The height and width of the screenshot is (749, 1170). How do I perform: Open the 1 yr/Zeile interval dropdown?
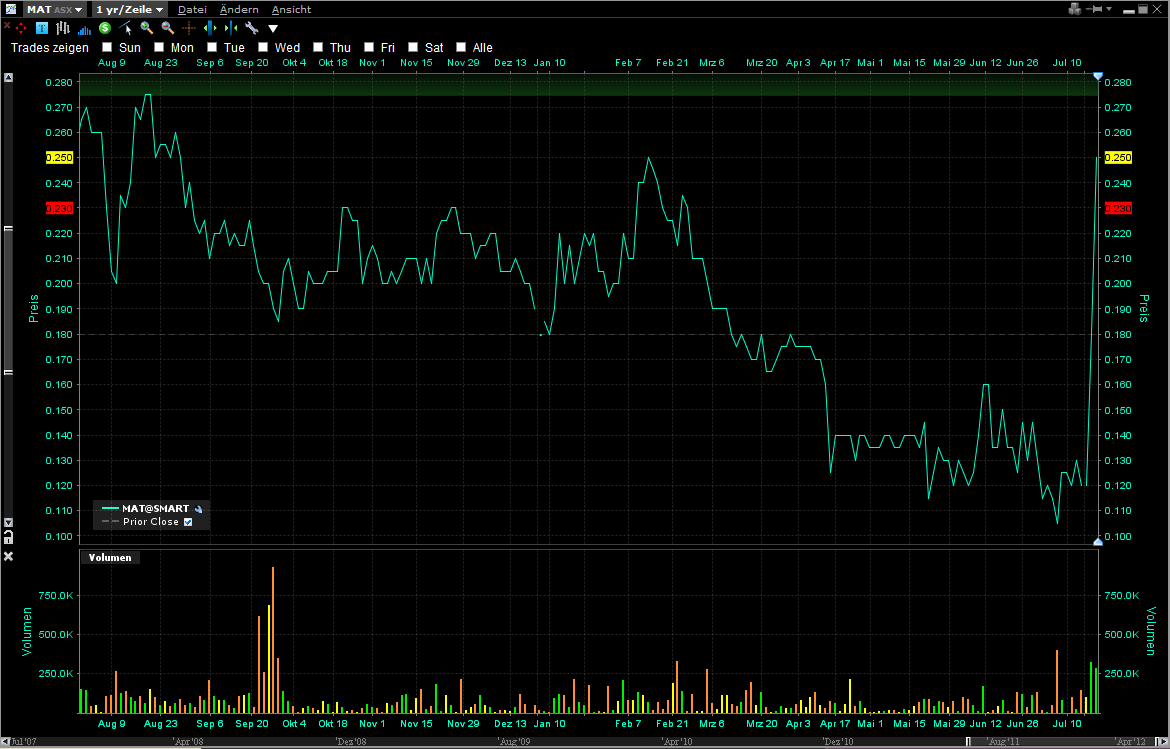[x=128, y=9]
